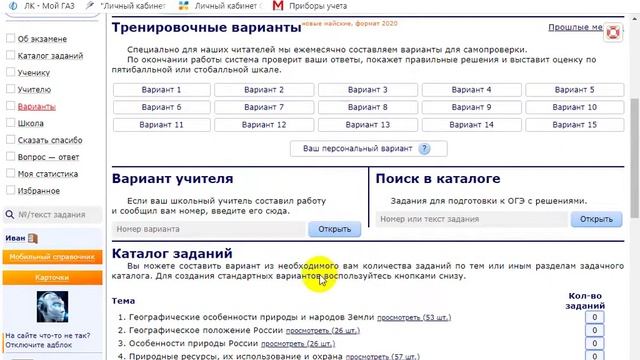Open Вариант 2
640x360 pixels.
click(264, 90)
